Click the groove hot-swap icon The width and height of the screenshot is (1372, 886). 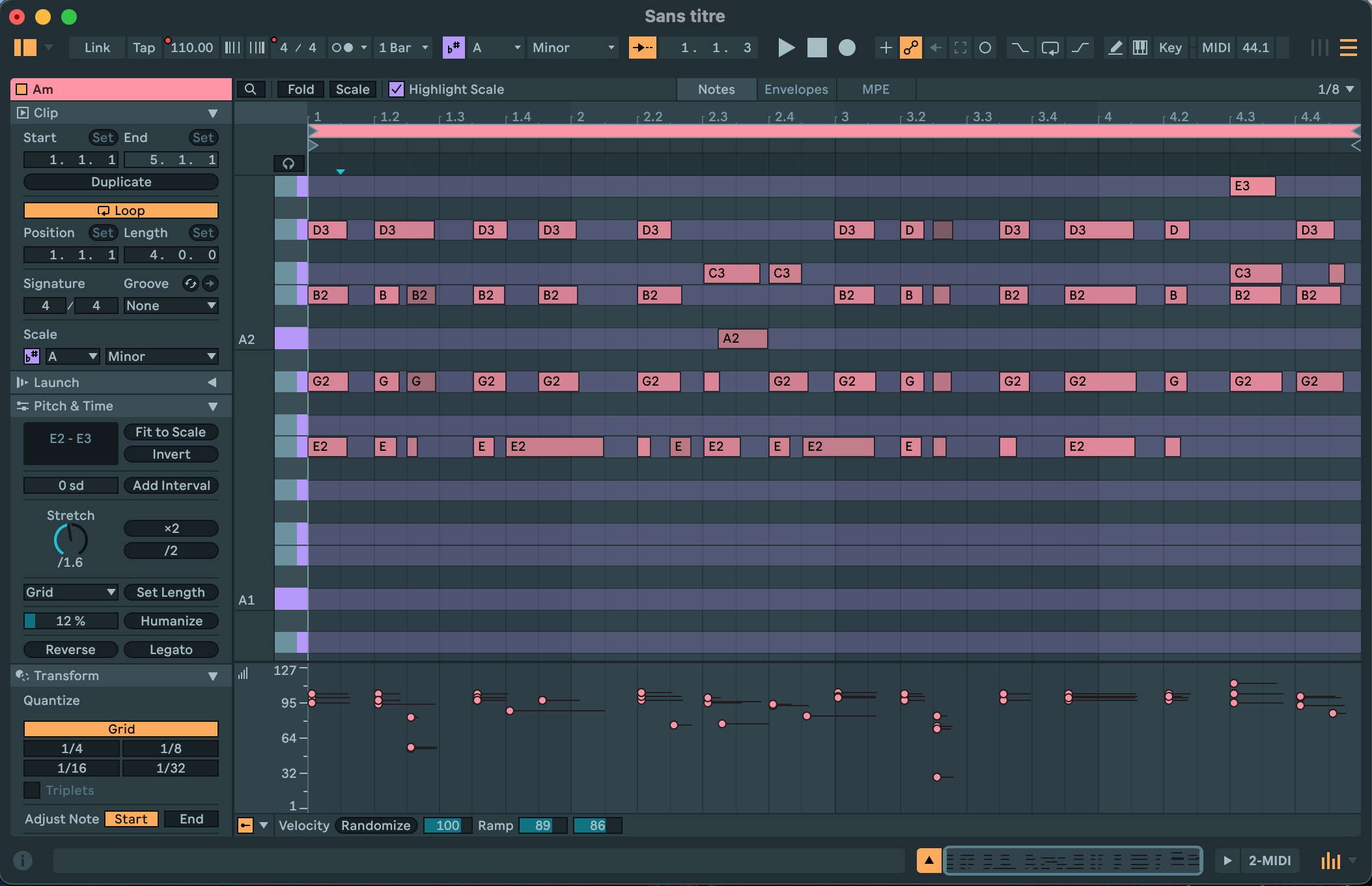pyautogui.click(x=190, y=283)
